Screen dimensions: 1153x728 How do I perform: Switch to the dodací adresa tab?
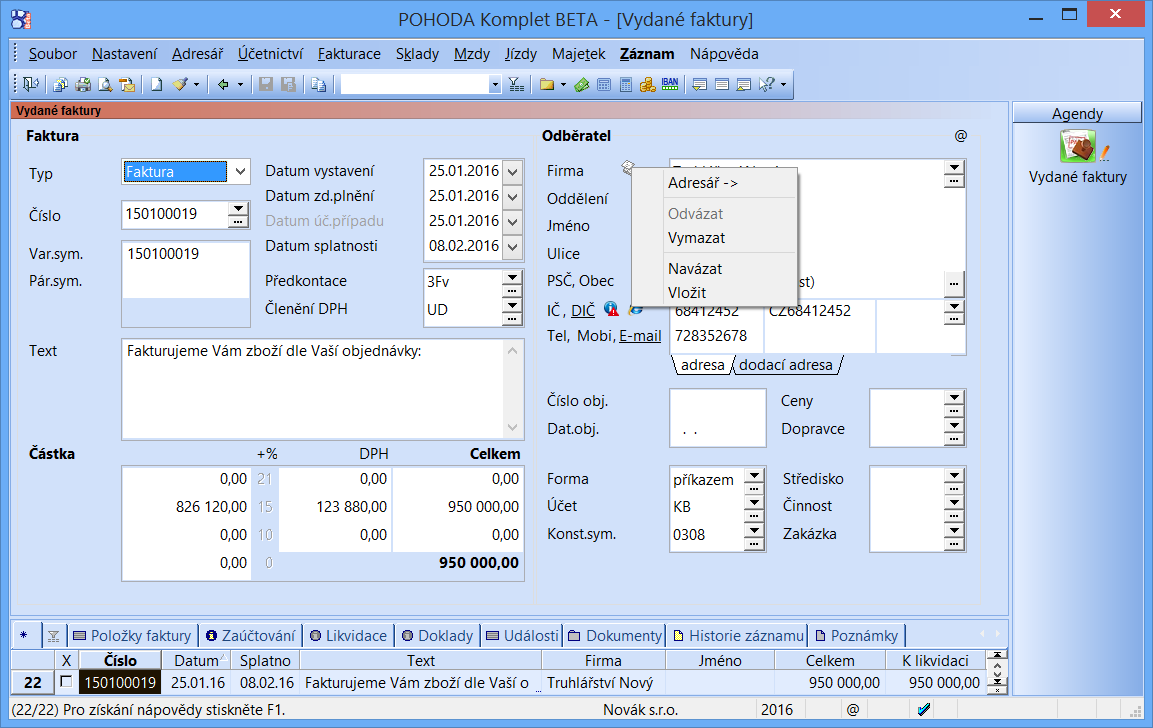click(785, 365)
